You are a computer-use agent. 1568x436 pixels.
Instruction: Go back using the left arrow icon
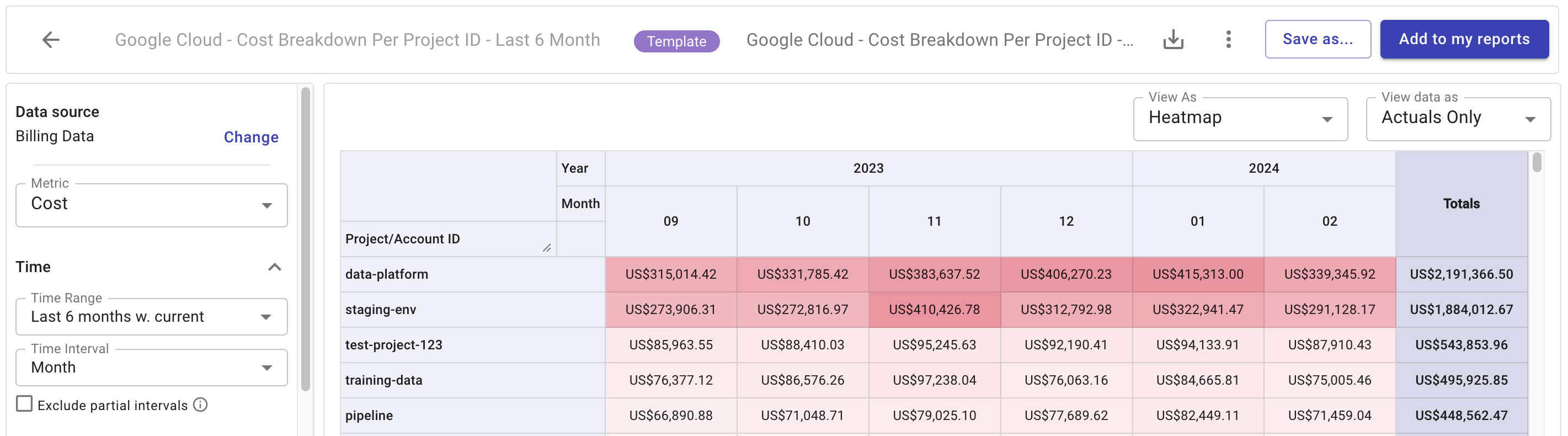[x=51, y=40]
